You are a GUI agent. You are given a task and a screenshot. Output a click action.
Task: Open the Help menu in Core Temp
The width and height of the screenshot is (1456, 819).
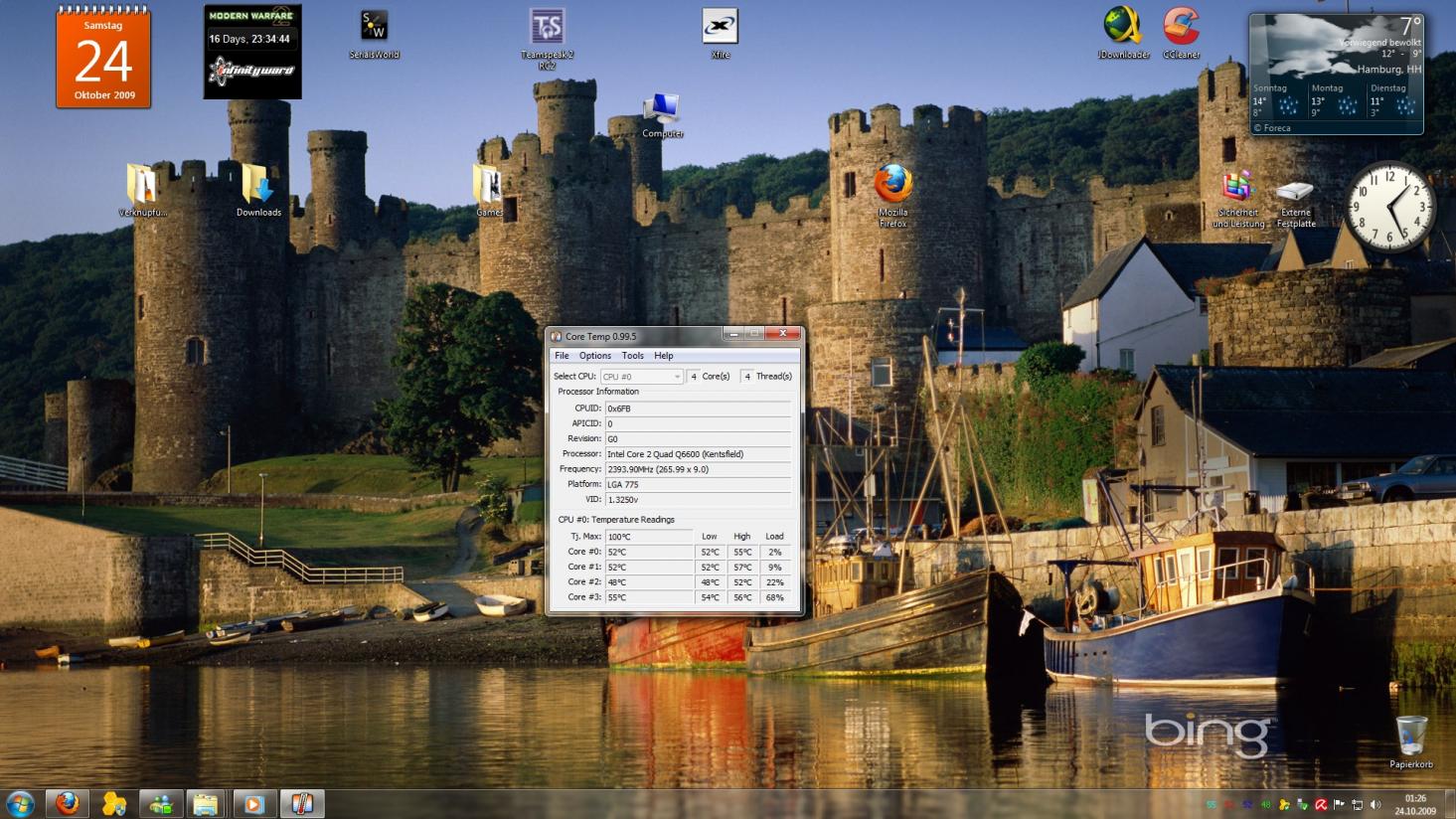[663, 356]
